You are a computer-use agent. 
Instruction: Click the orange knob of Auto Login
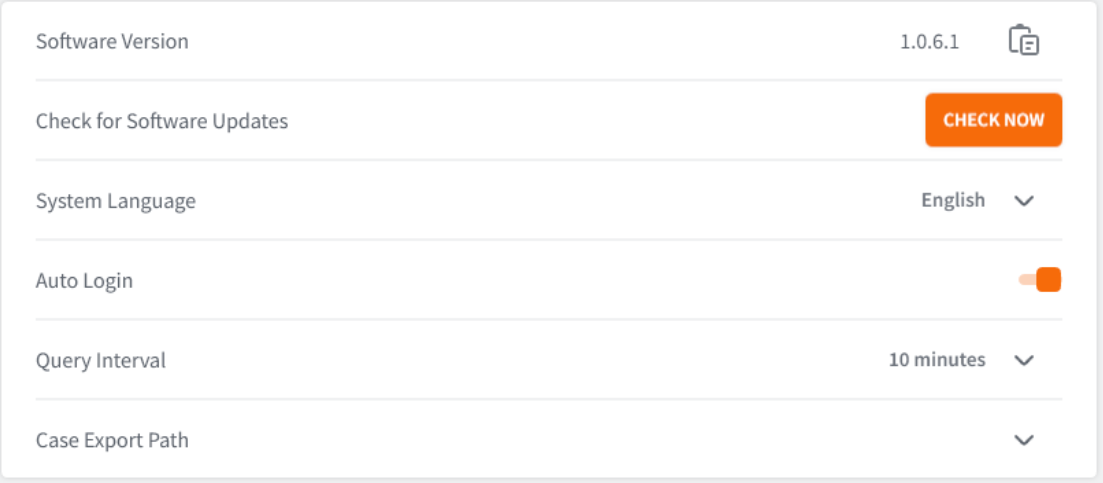point(1048,280)
